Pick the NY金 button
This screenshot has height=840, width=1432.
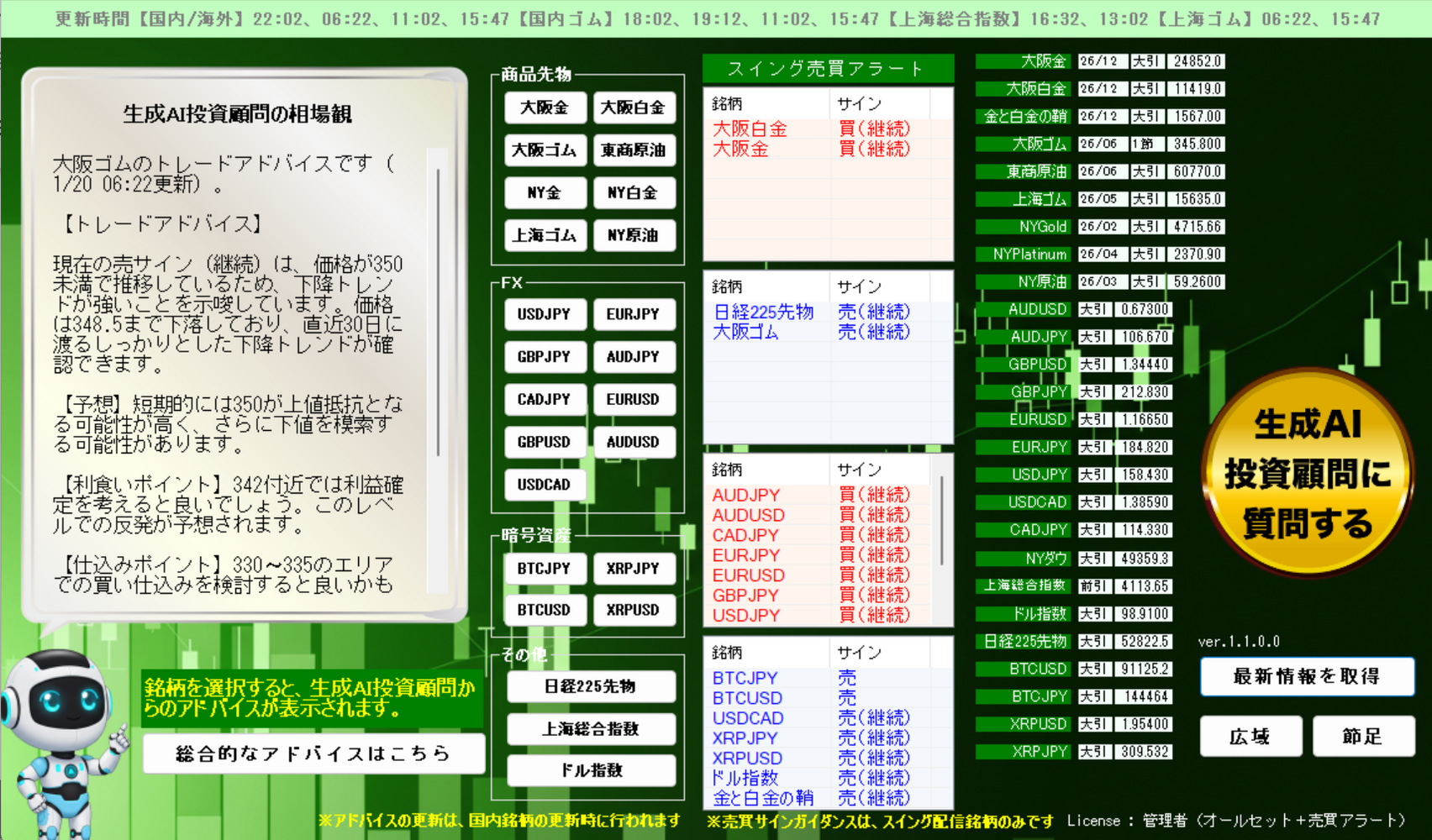click(x=545, y=193)
